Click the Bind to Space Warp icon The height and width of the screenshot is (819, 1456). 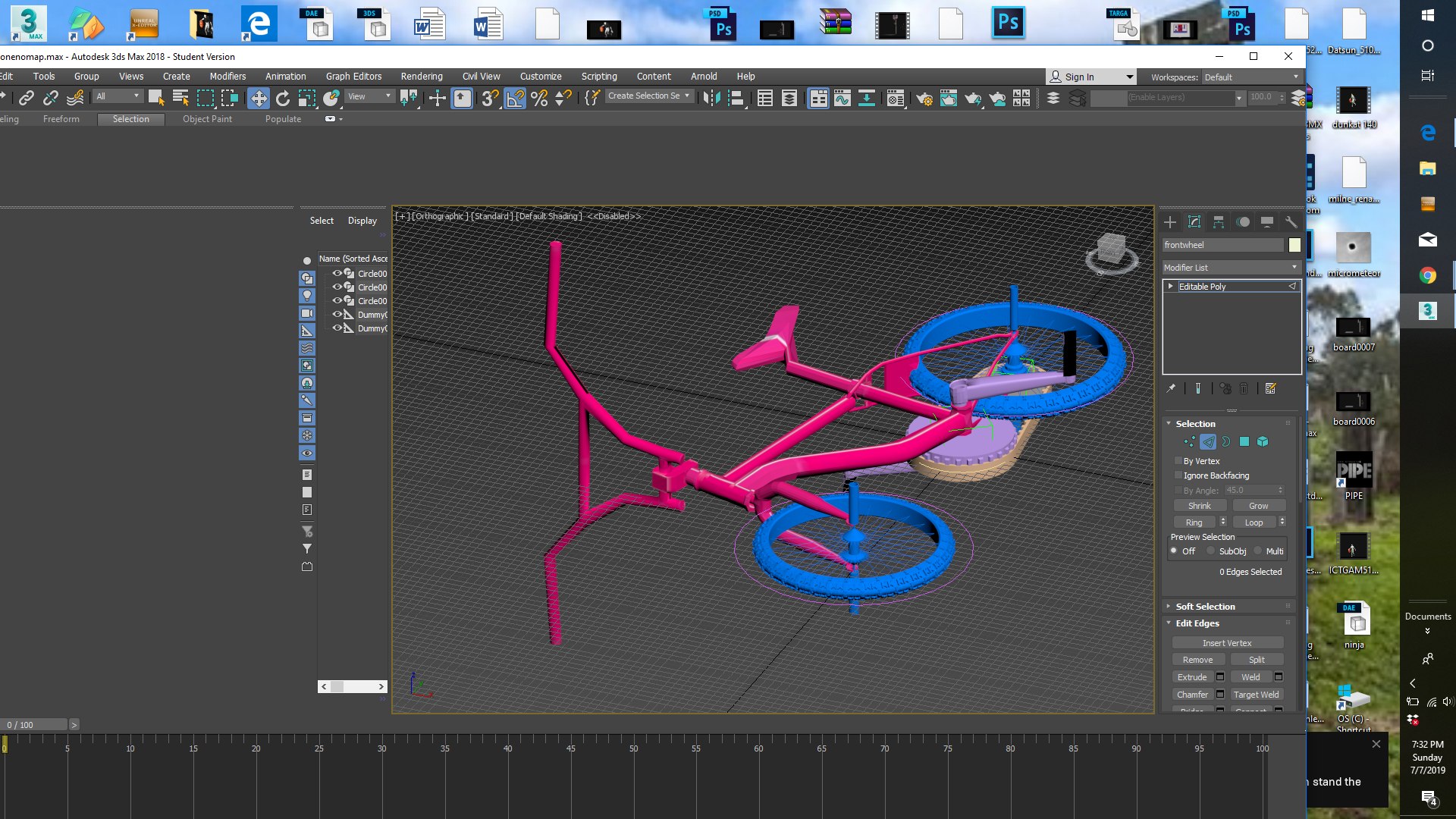pos(75,98)
